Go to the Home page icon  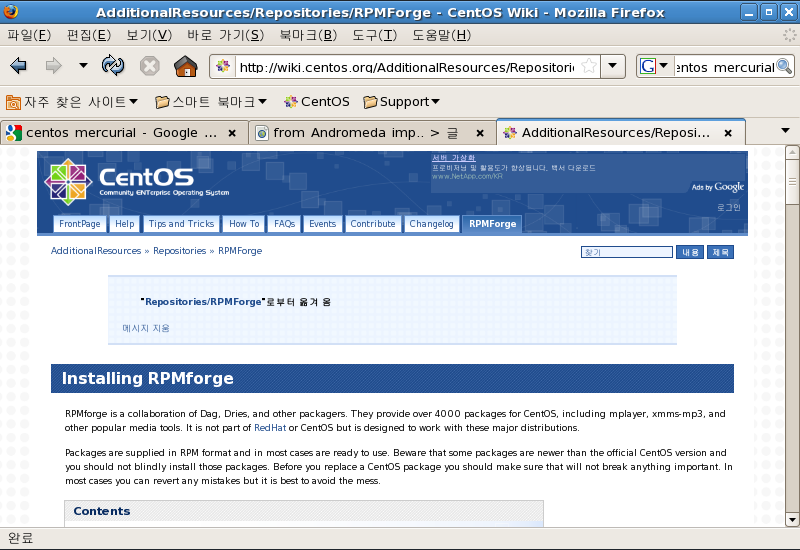pyautogui.click(x=186, y=66)
